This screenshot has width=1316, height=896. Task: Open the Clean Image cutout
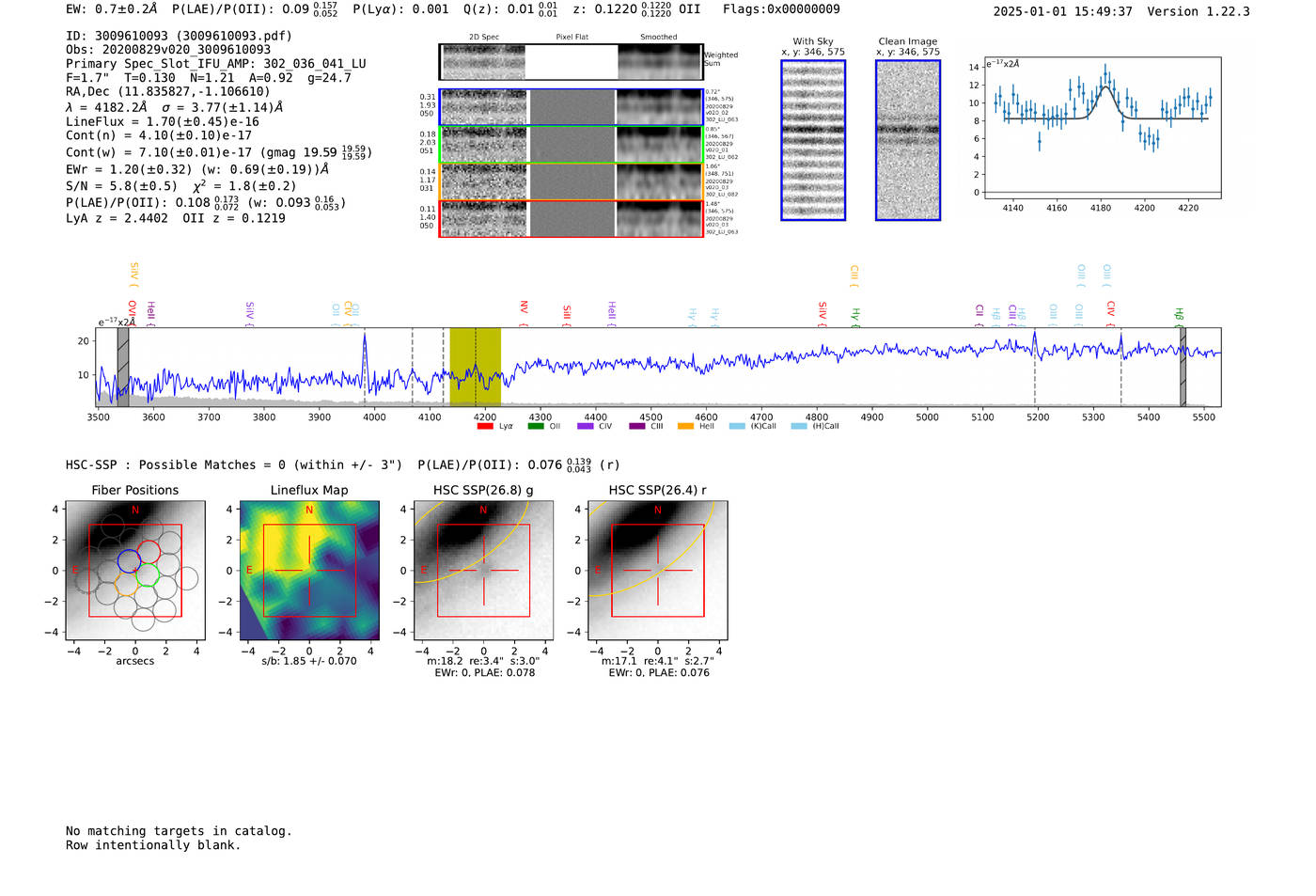click(908, 140)
